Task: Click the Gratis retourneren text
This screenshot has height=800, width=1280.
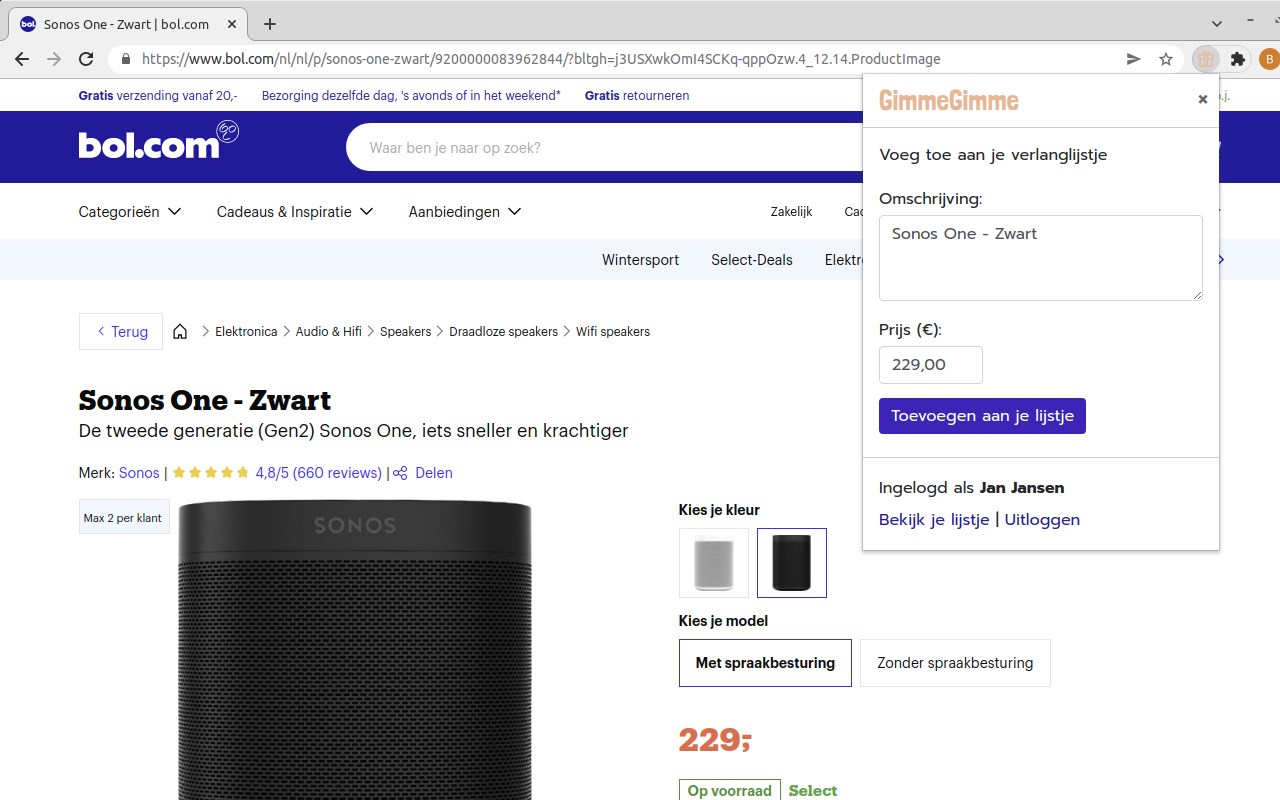Action: pos(637,96)
